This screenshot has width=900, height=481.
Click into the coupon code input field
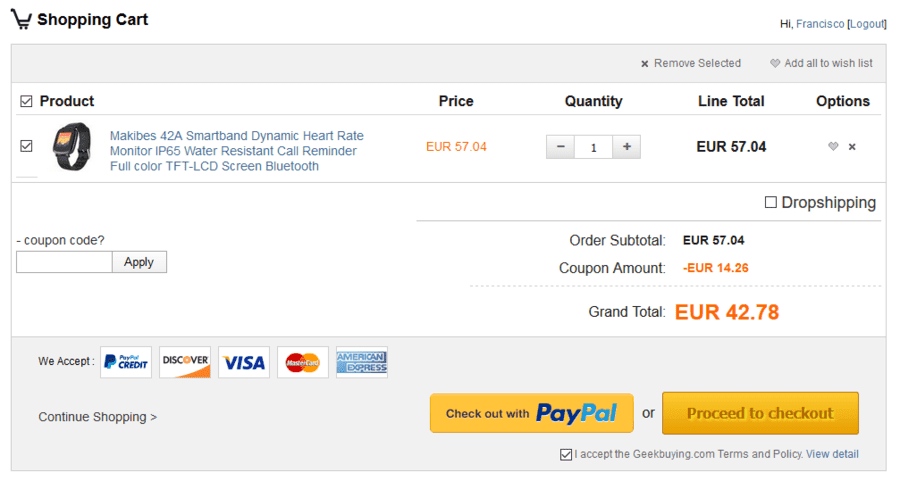pyautogui.click(x=64, y=262)
